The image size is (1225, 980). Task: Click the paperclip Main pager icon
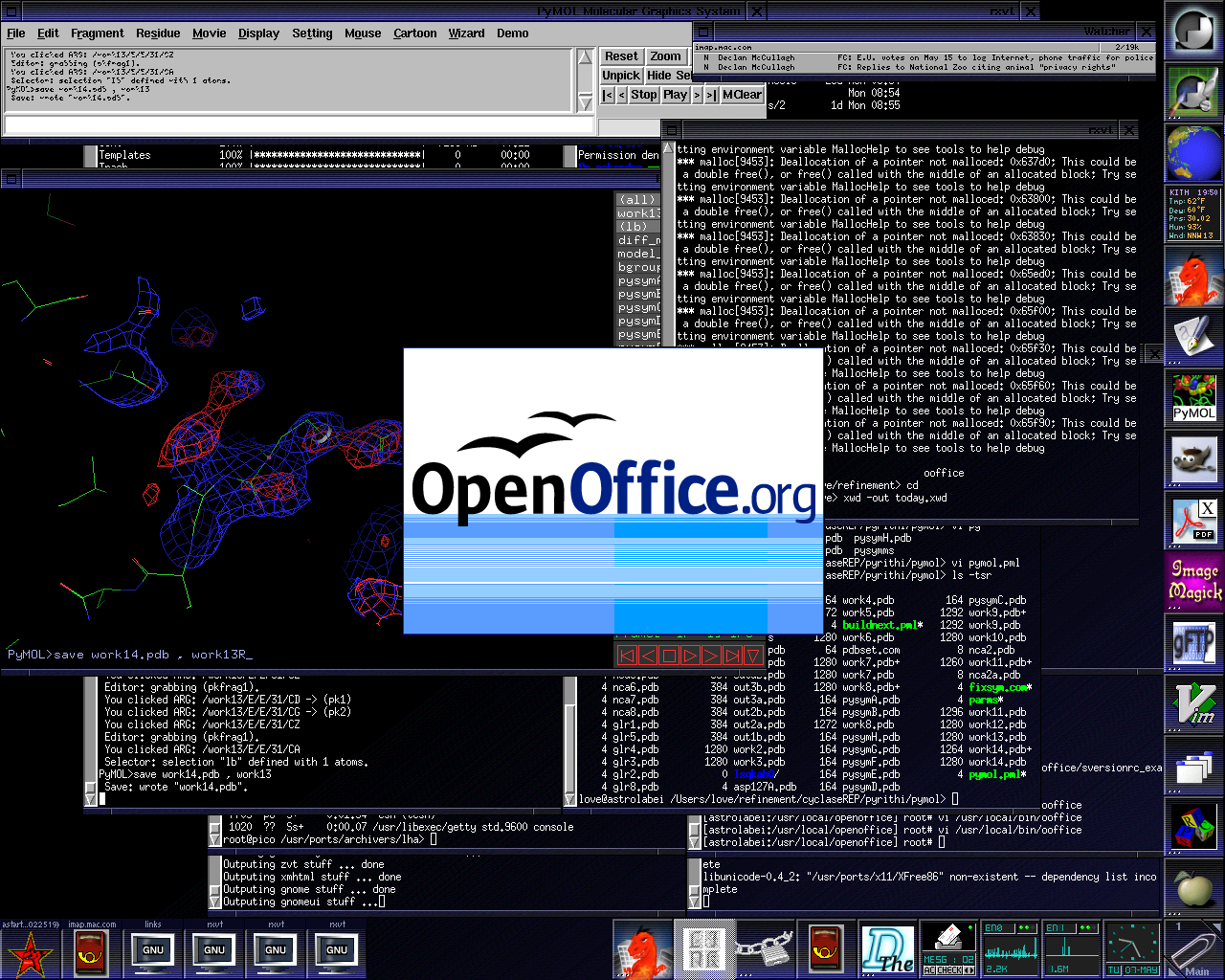pos(1194,949)
